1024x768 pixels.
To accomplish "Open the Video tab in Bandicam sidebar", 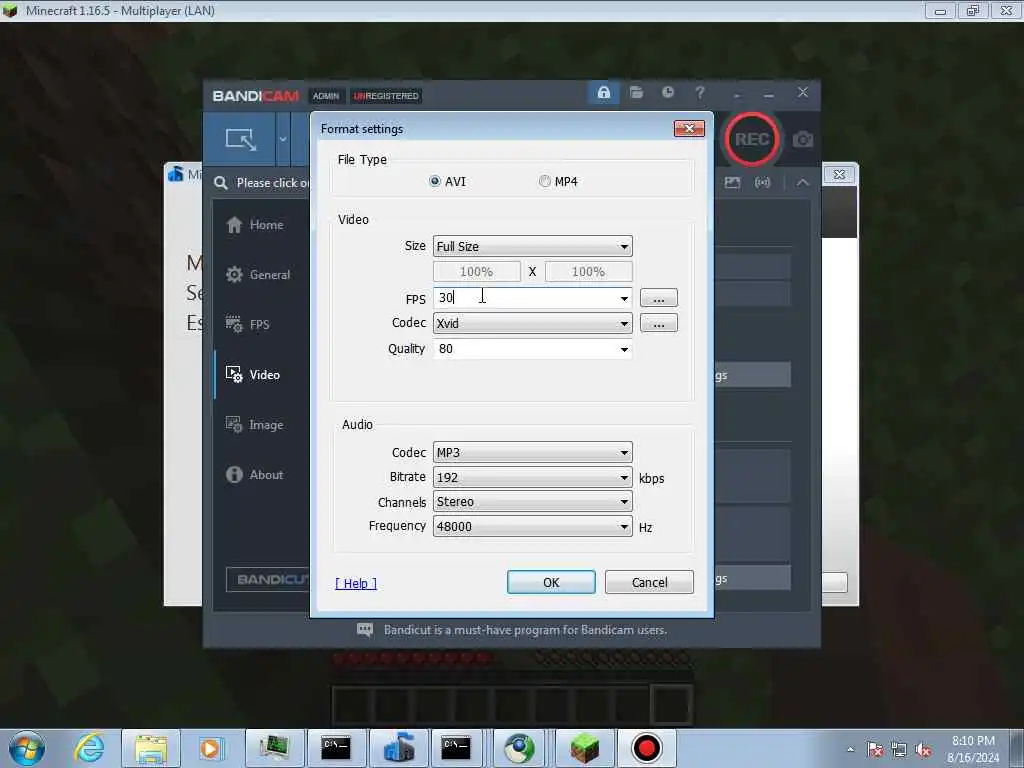I will click(x=261, y=375).
